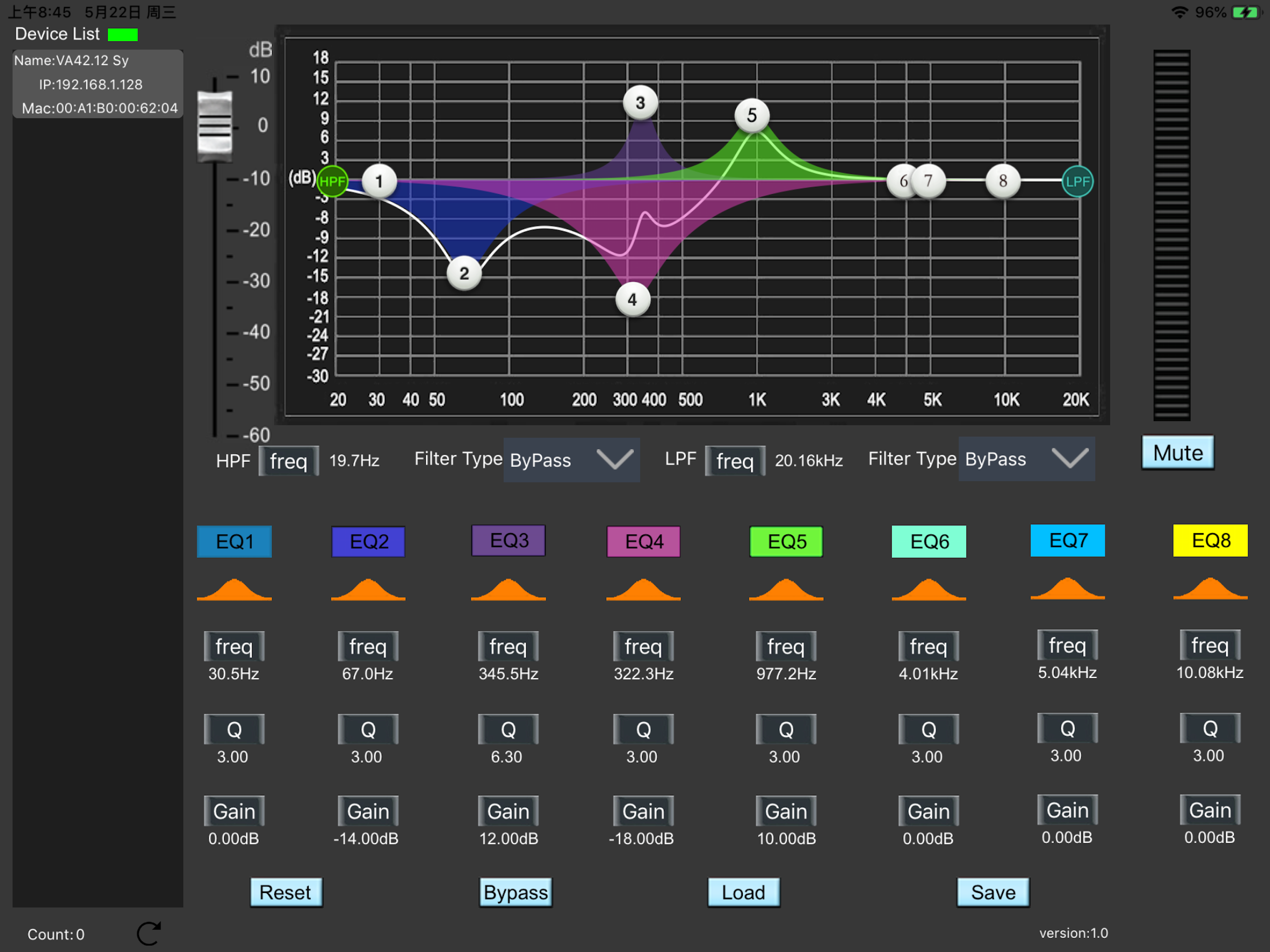Viewport: 1270px width, 952px height.
Task: Select EQ node 5 on the curve
Action: [752, 115]
